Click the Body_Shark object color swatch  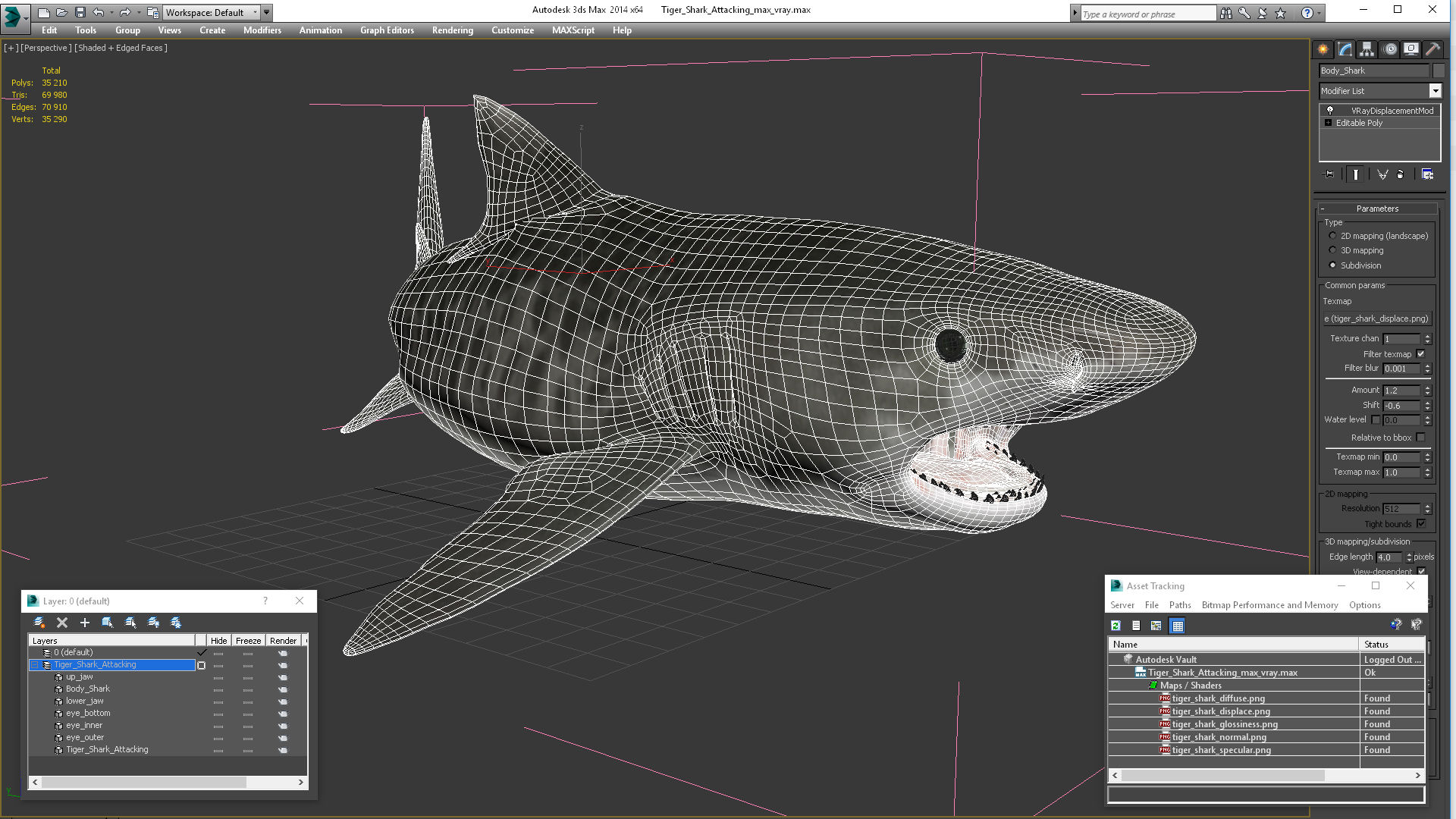coord(1438,71)
